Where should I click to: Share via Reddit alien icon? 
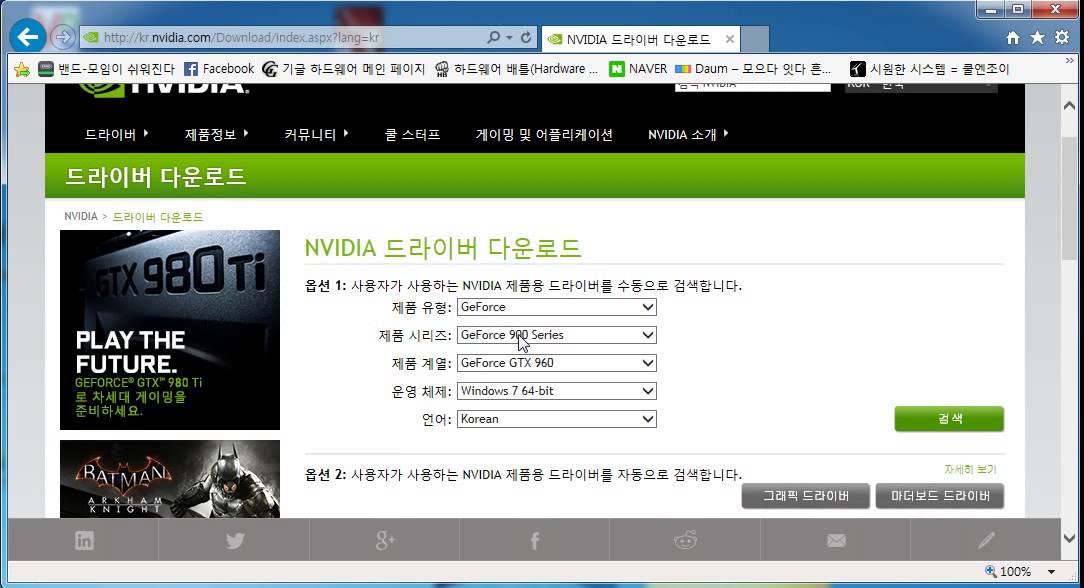coord(685,540)
